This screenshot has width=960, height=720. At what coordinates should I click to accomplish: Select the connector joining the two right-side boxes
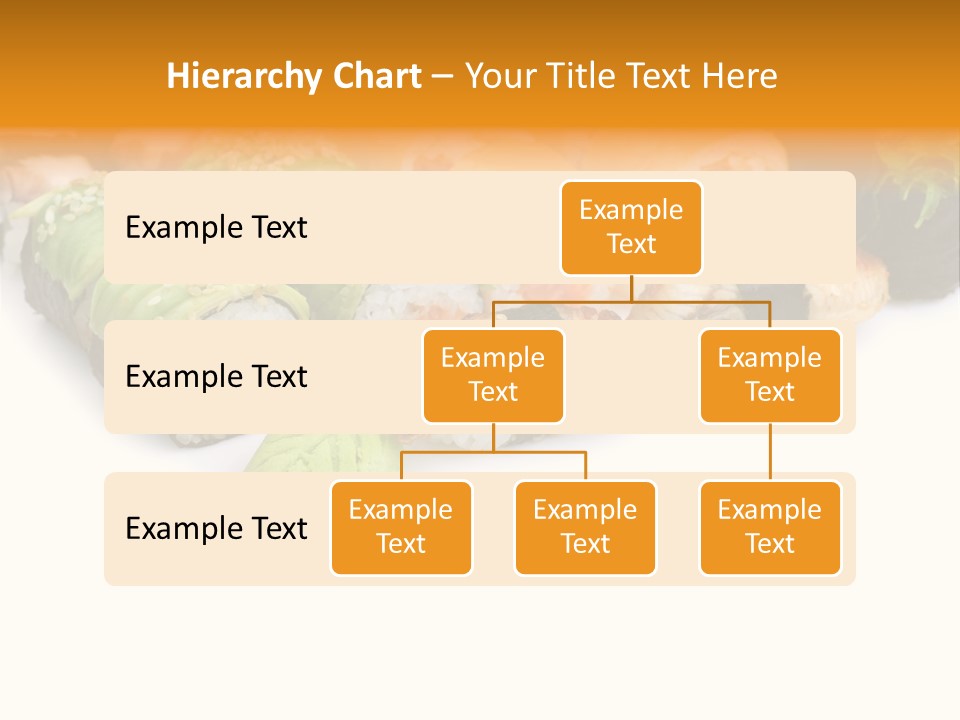770,452
